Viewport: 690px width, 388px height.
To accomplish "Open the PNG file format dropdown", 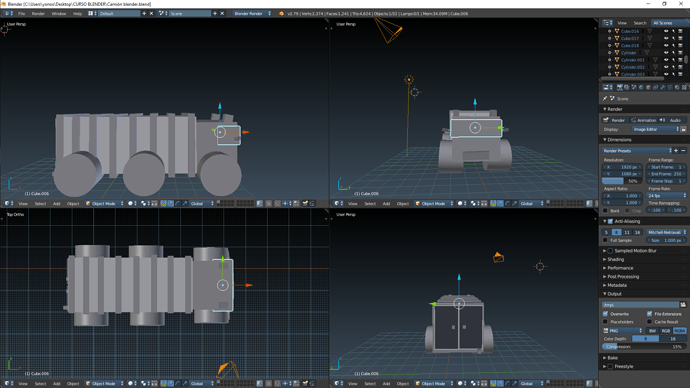I will coord(622,330).
